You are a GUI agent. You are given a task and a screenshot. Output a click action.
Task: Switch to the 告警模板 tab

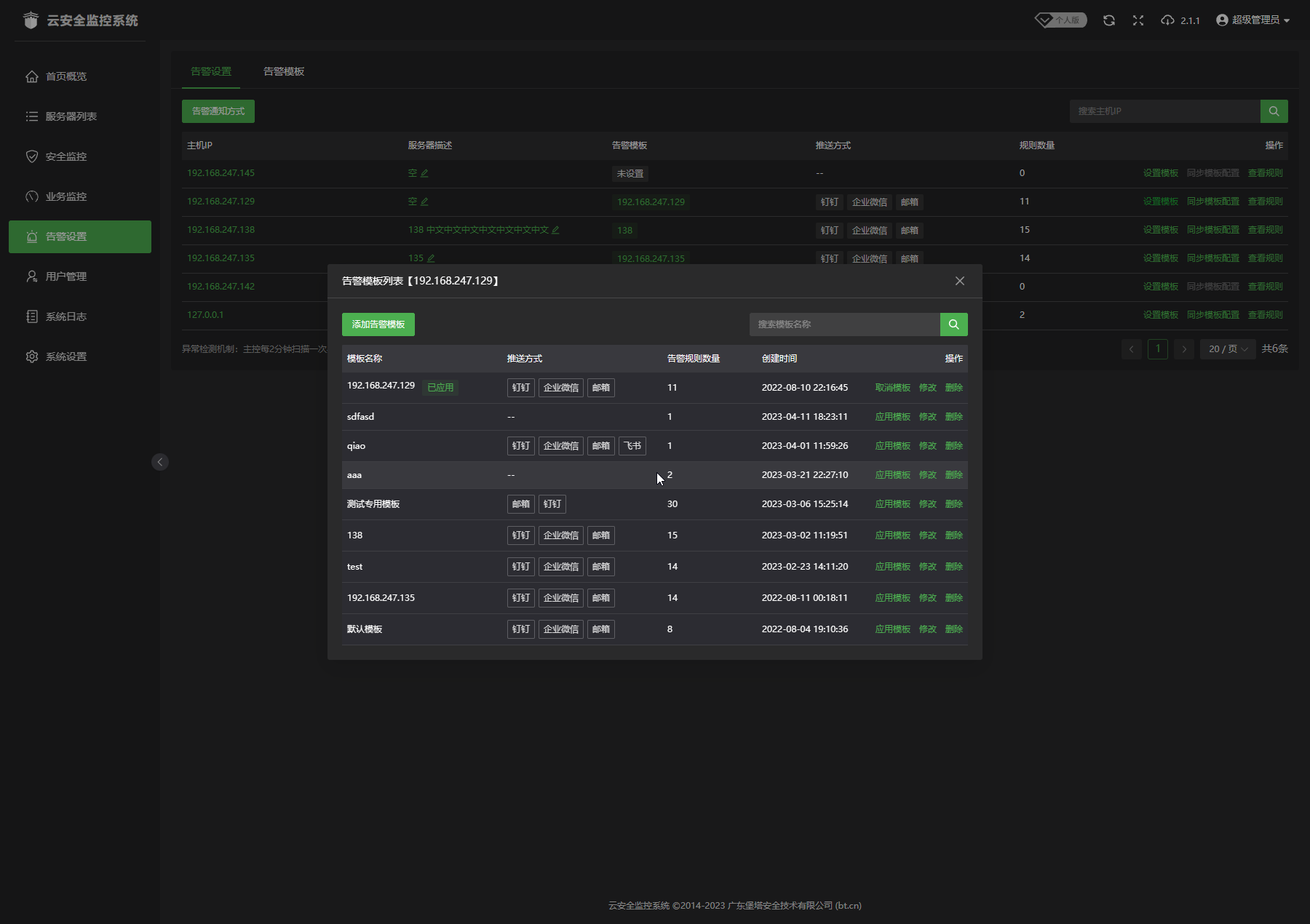(284, 71)
